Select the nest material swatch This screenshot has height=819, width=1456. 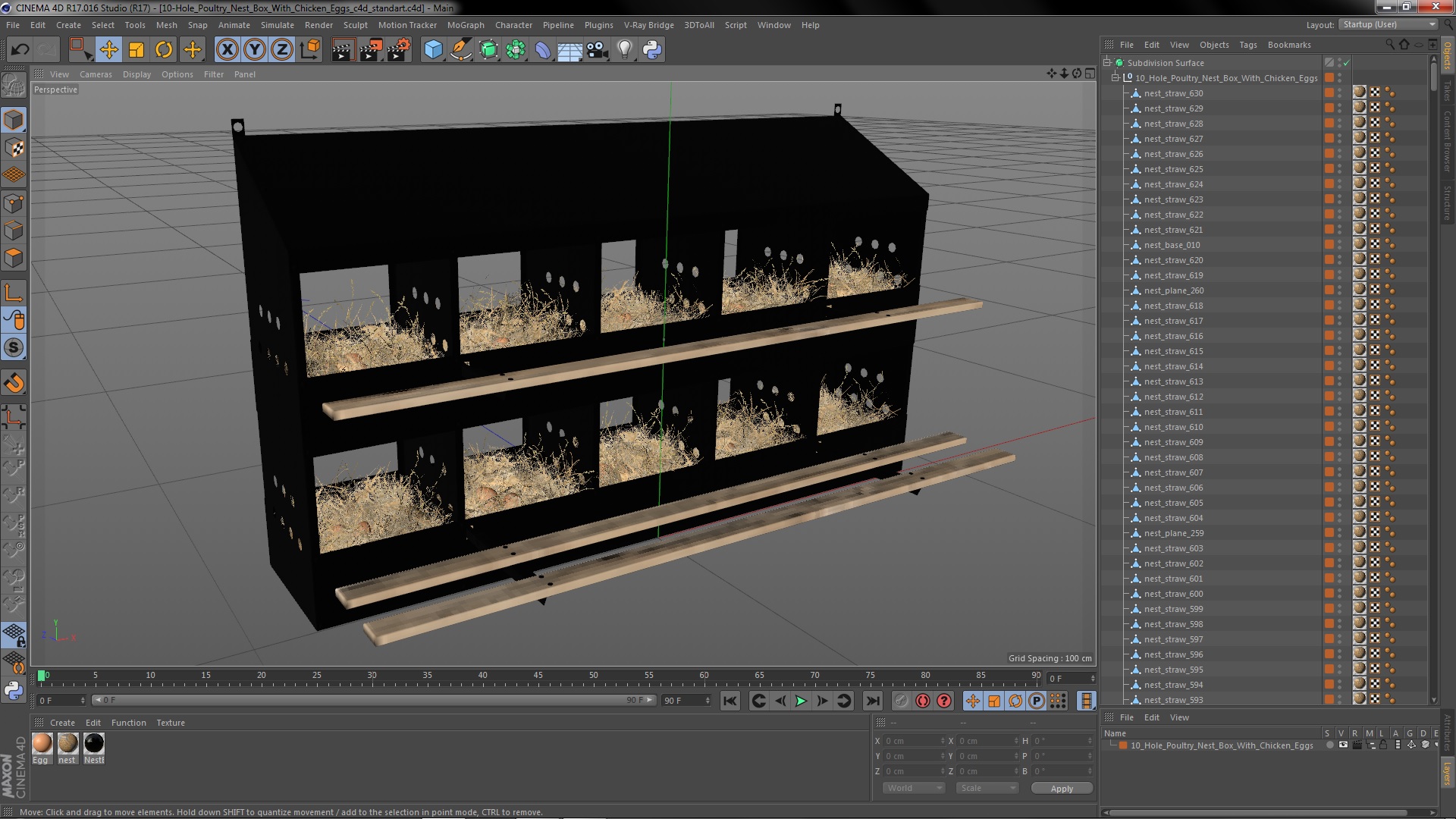(68, 743)
